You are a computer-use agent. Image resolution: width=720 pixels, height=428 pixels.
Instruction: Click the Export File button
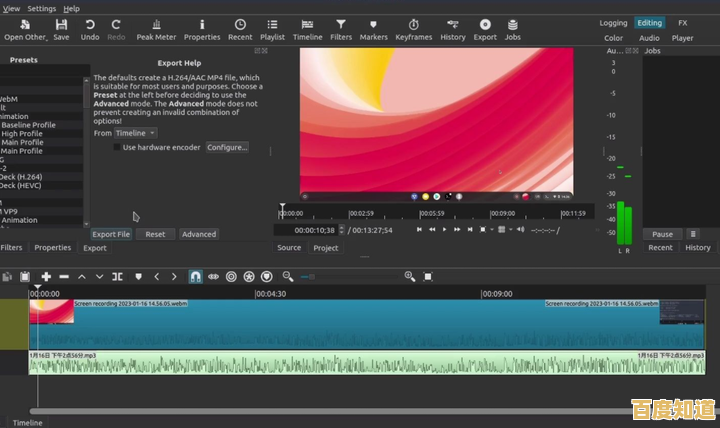[111, 234]
